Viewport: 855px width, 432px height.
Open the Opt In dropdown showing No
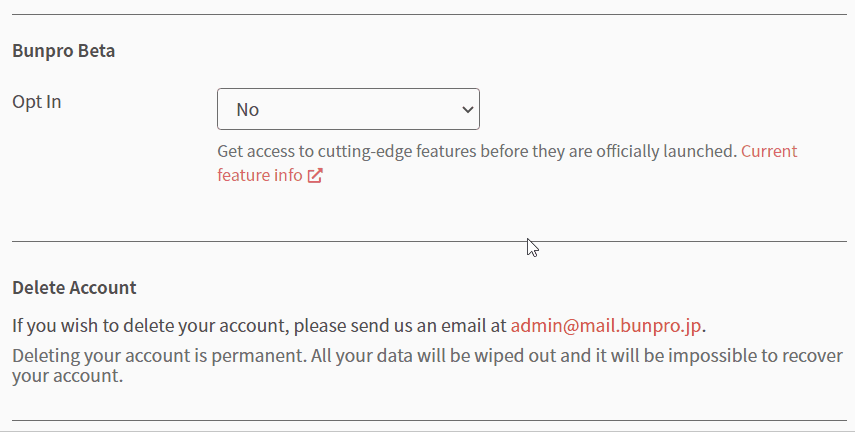click(x=348, y=109)
